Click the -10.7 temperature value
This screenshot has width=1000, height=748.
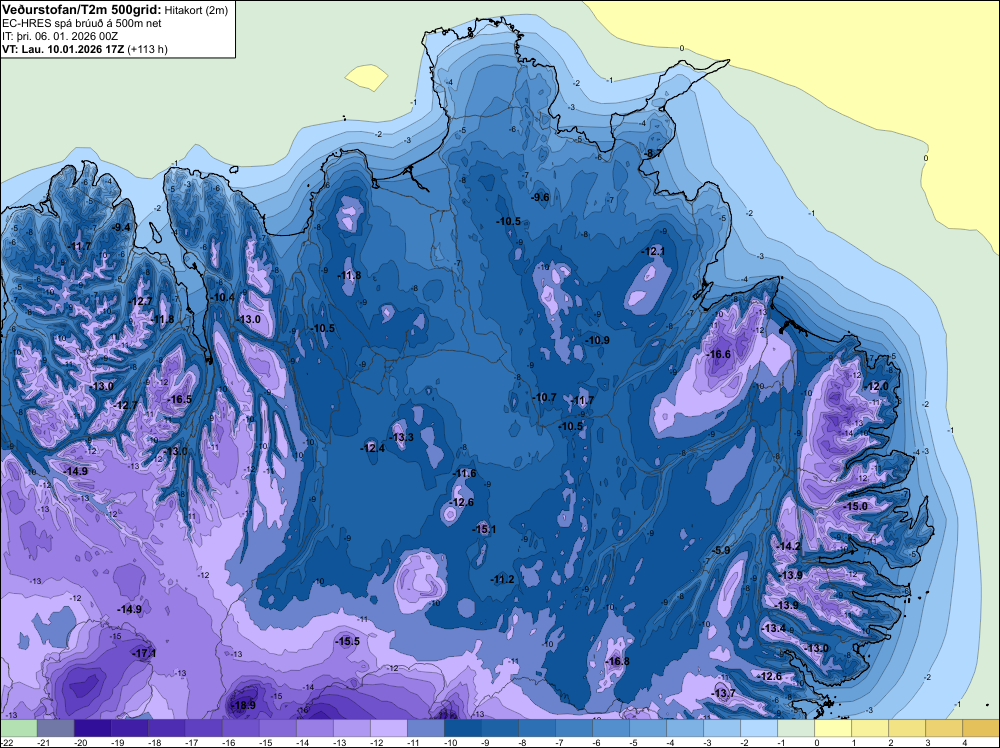pyautogui.click(x=545, y=397)
